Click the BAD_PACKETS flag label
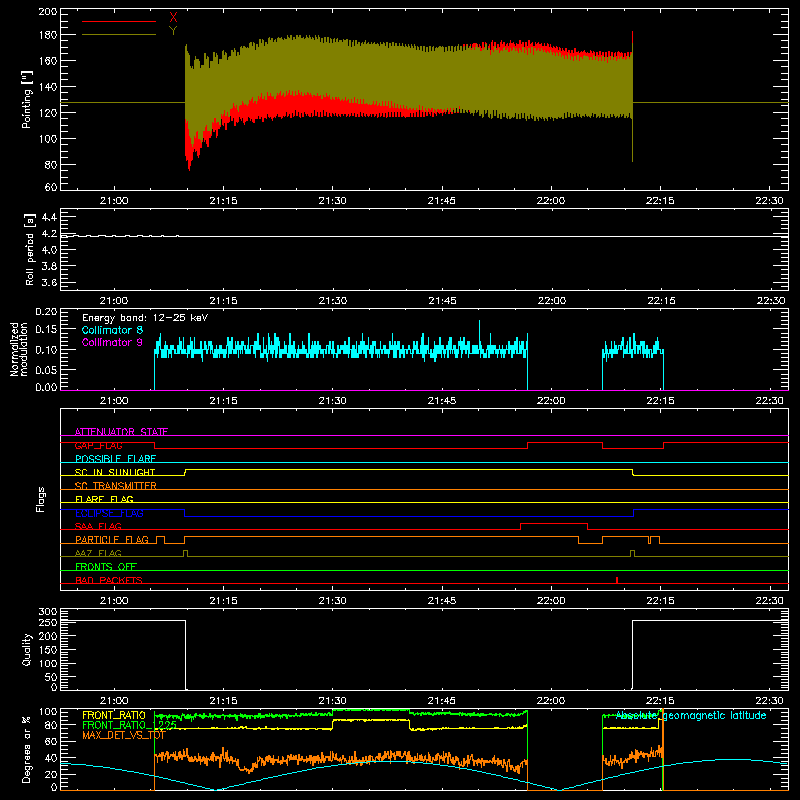 (109, 580)
